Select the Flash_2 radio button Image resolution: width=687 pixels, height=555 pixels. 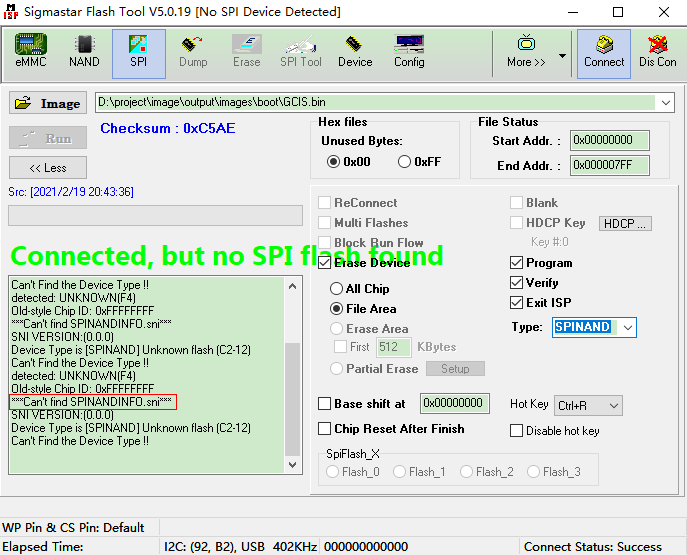coord(466,472)
